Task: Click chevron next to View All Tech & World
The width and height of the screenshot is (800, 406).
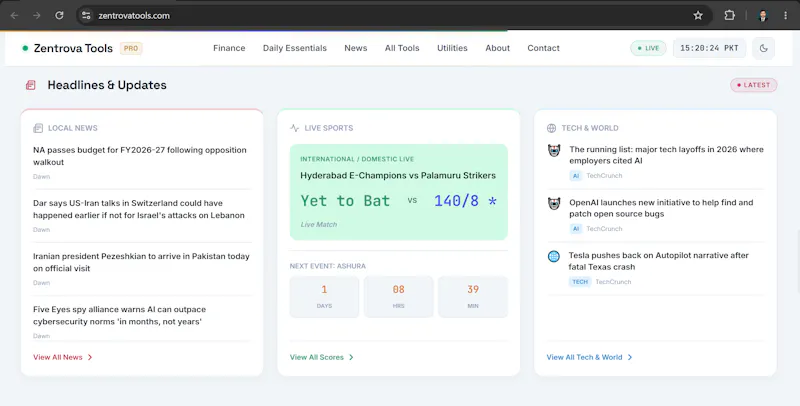Action: (x=630, y=357)
